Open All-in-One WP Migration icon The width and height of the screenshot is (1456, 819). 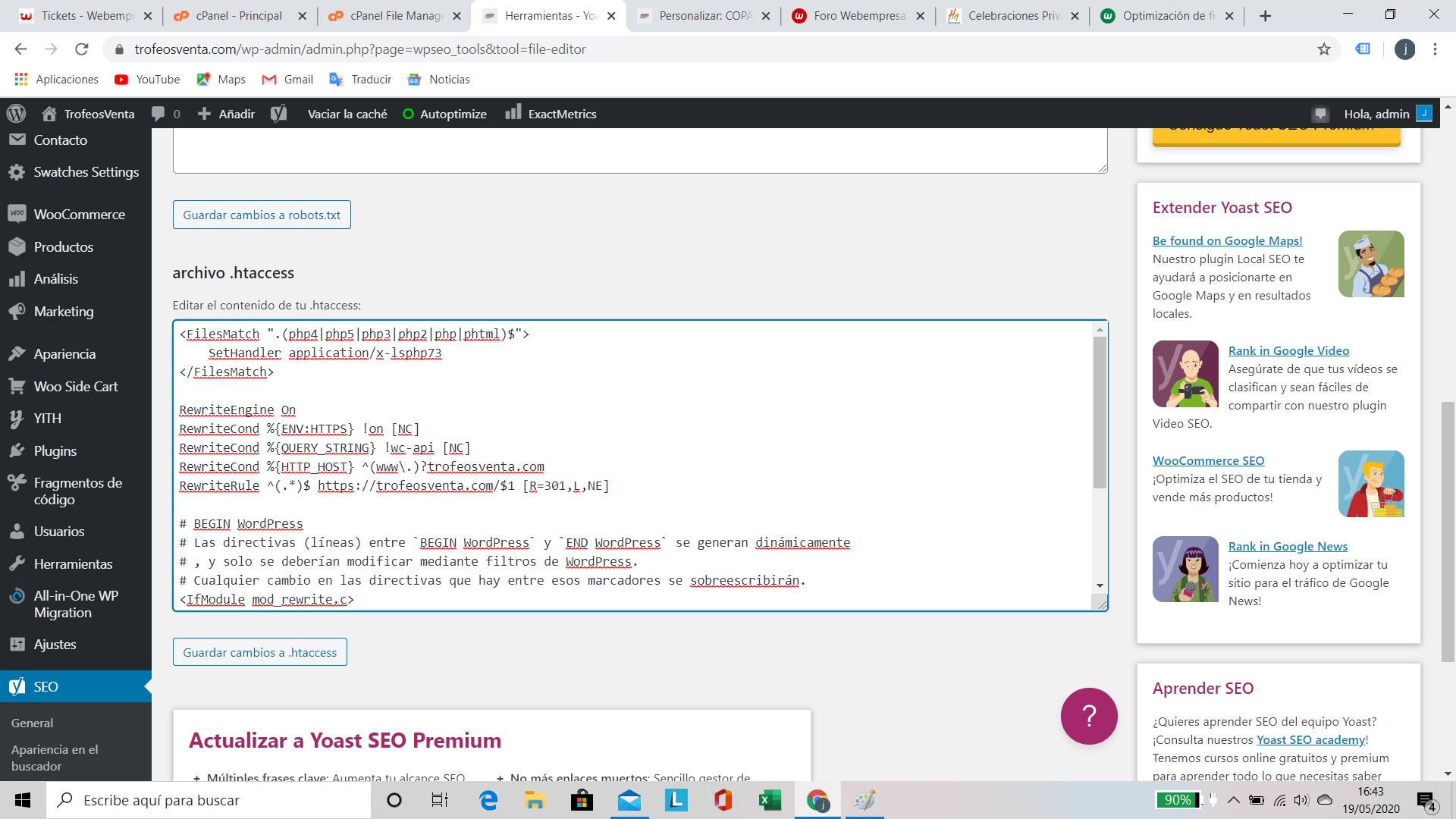[17, 596]
